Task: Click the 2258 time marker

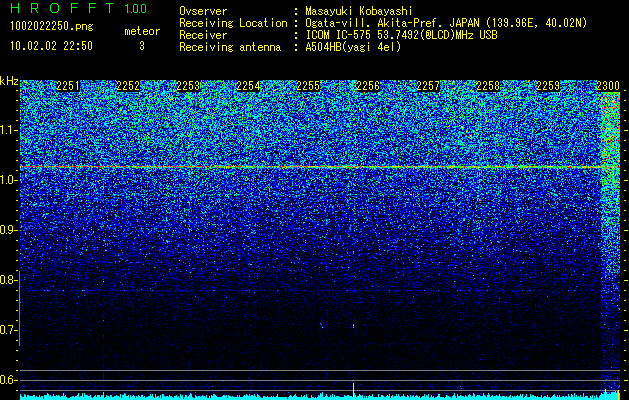Action: coord(488,86)
